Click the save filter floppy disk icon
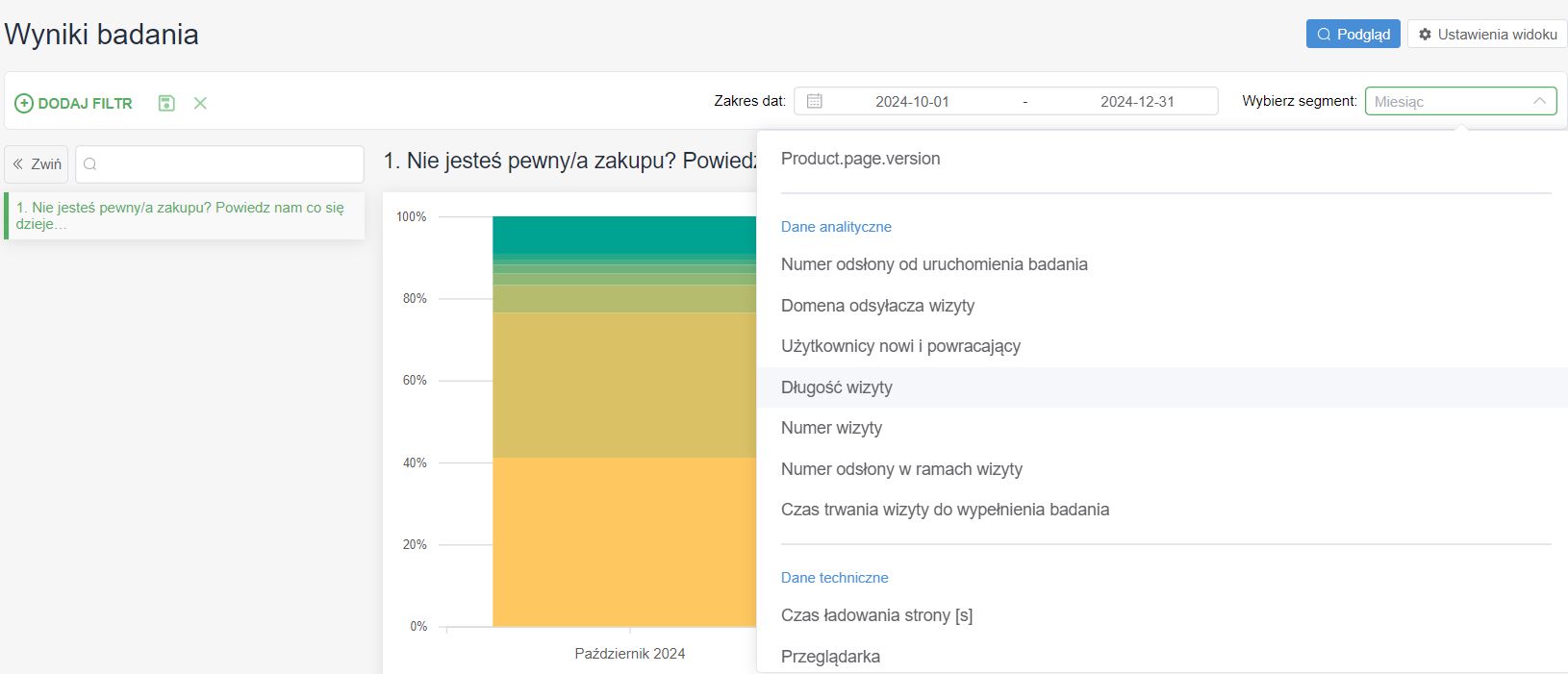The width and height of the screenshot is (1568, 674). click(166, 103)
